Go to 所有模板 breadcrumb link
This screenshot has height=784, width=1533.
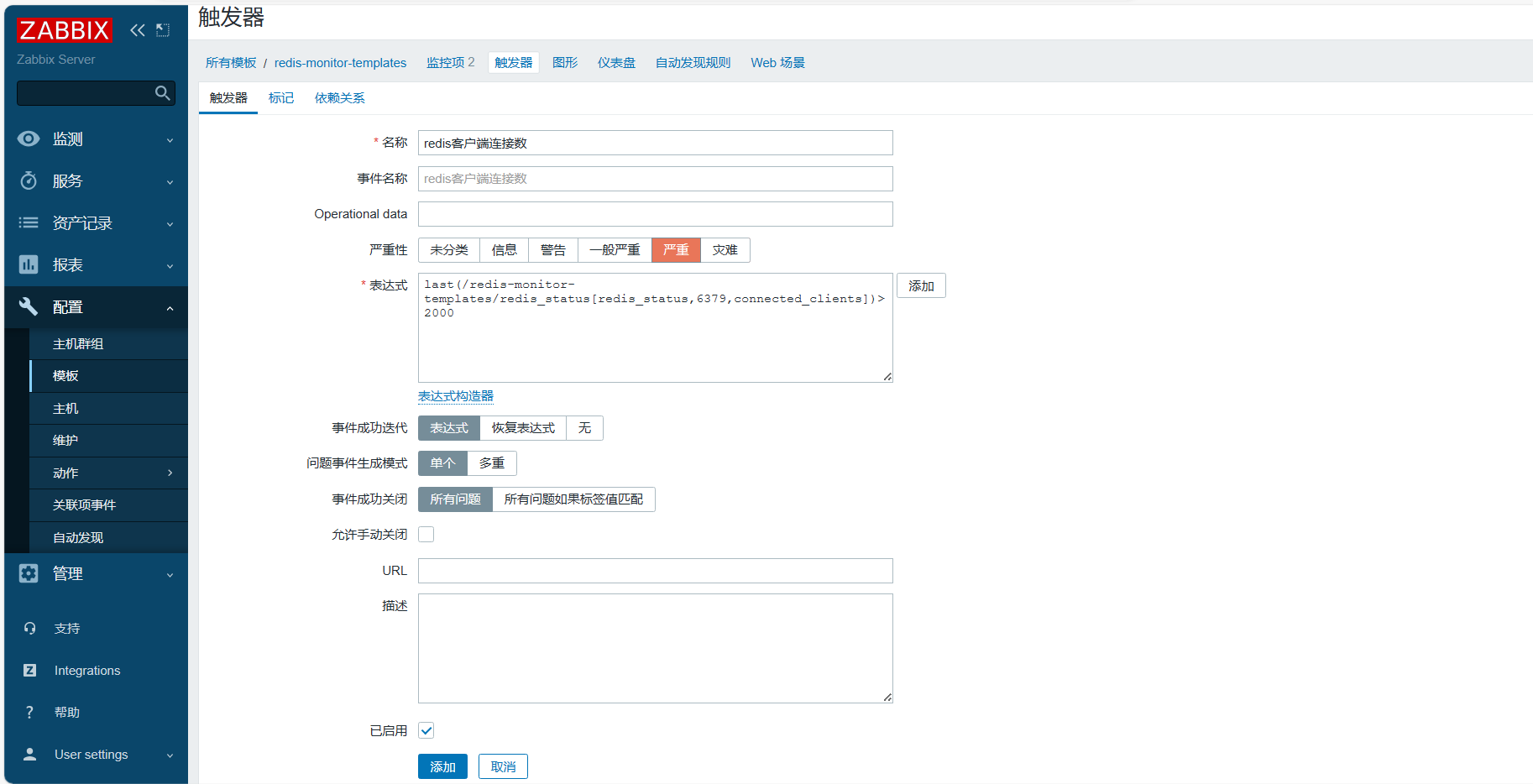[231, 63]
